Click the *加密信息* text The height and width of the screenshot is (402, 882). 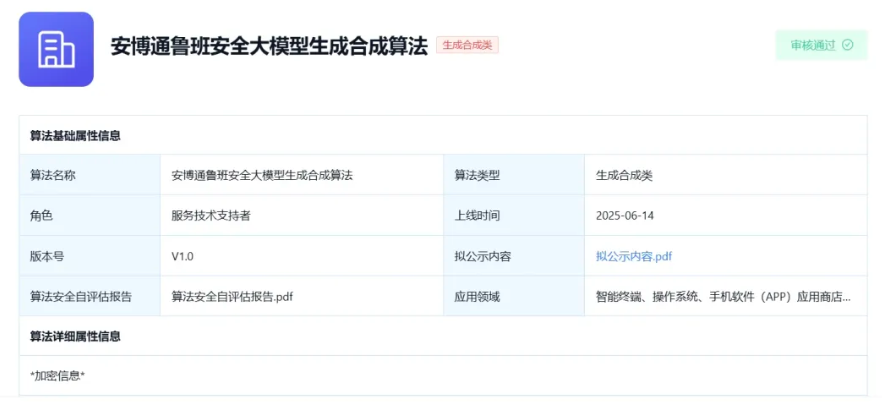pyautogui.click(x=58, y=375)
